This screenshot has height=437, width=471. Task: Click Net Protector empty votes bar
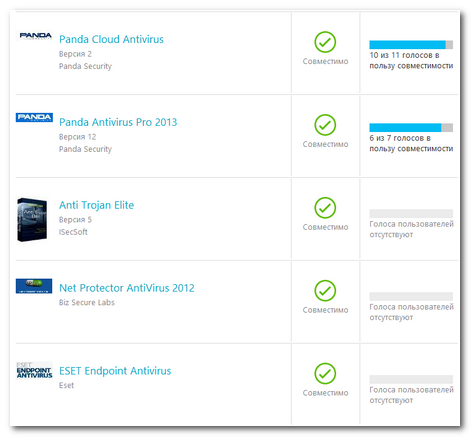coord(411,297)
